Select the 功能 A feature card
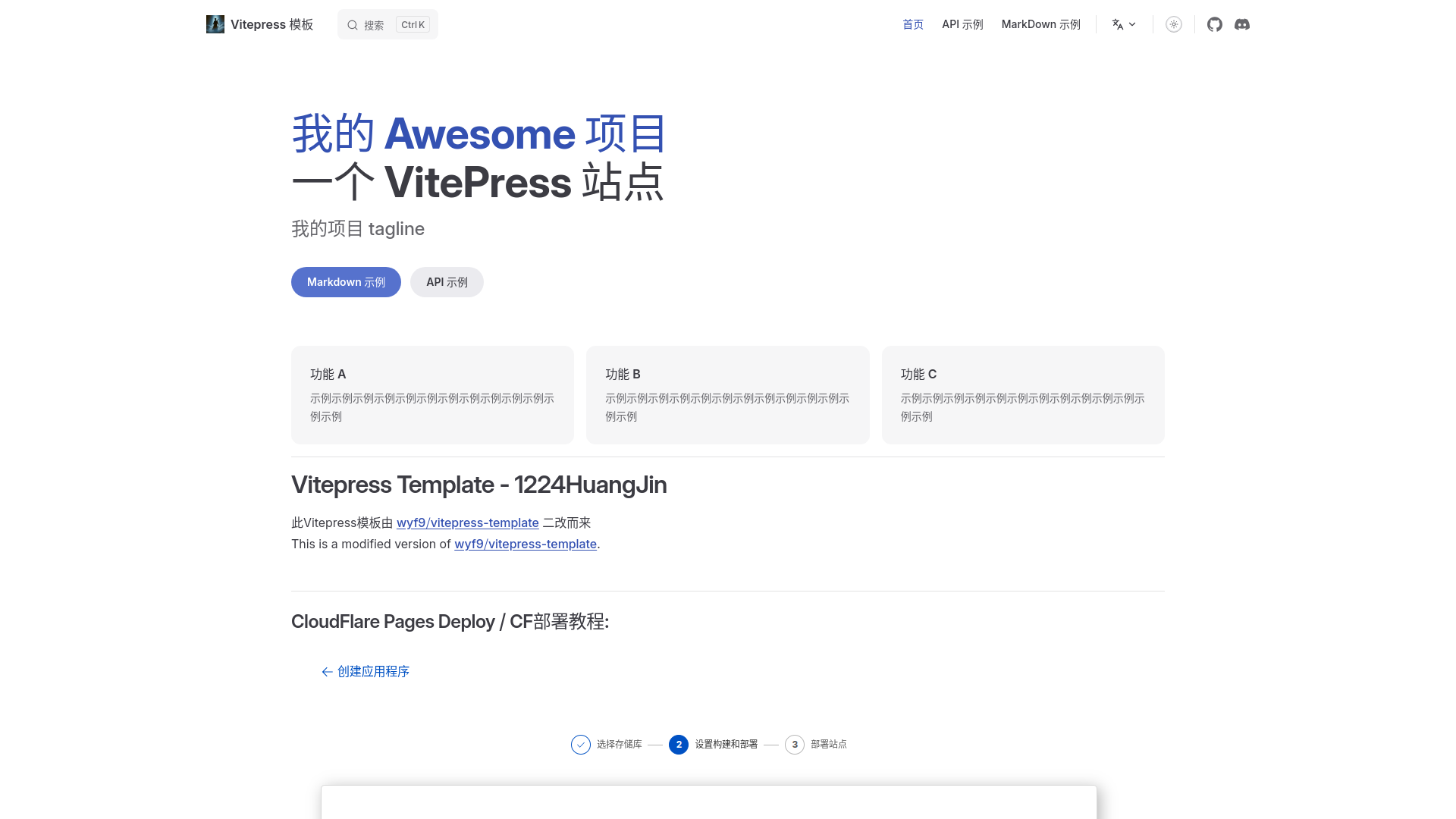The width and height of the screenshot is (1456, 819). [432, 395]
